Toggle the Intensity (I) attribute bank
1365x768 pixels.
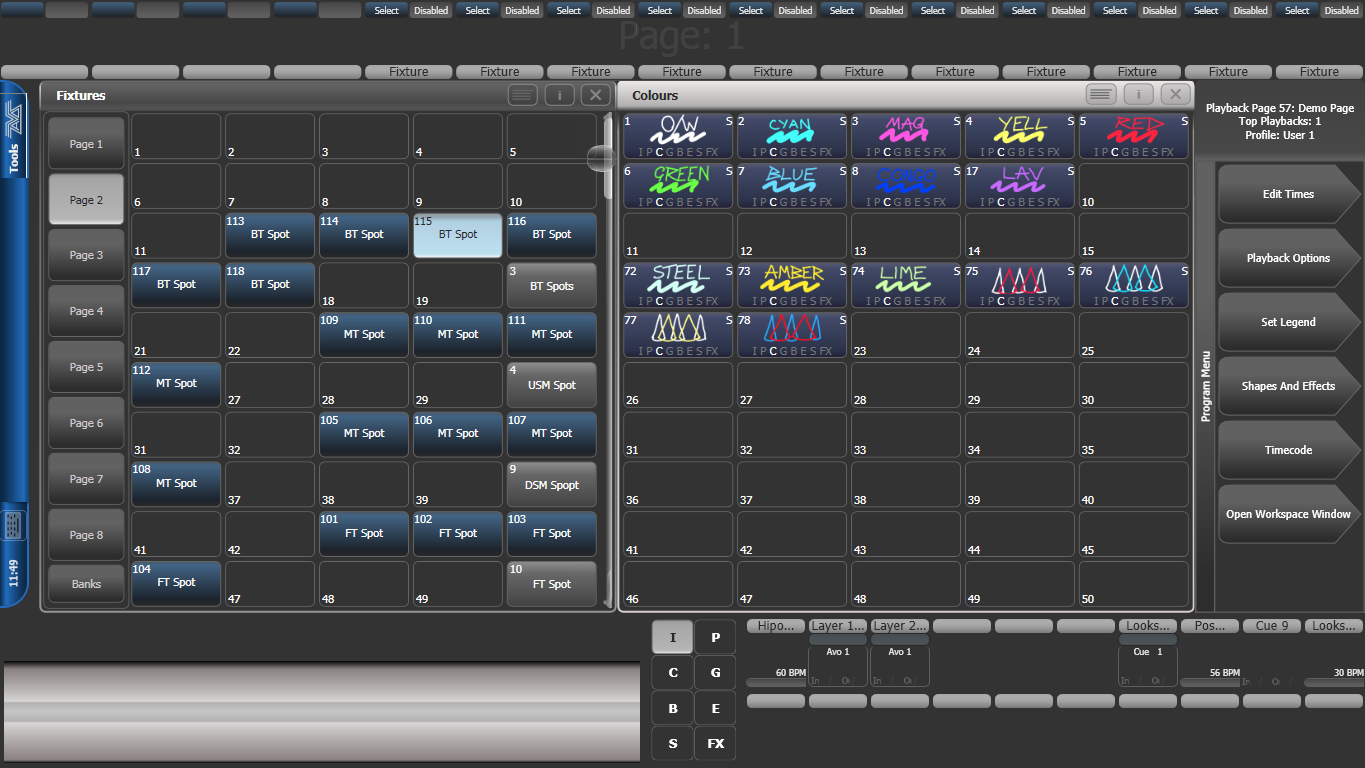pyautogui.click(x=673, y=638)
